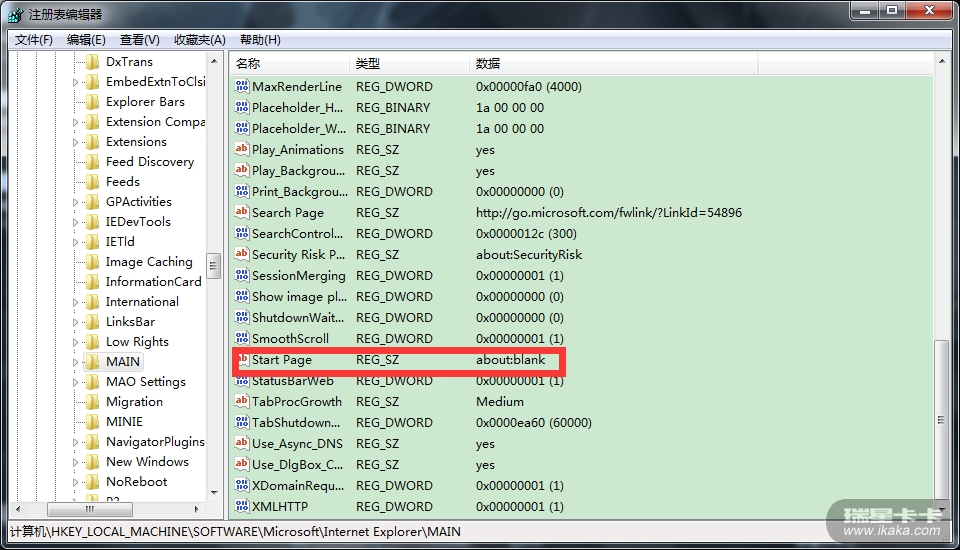This screenshot has width=960, height=550.
Task: Click the TabProcGrowth string value icon
Action: [242, 401]
